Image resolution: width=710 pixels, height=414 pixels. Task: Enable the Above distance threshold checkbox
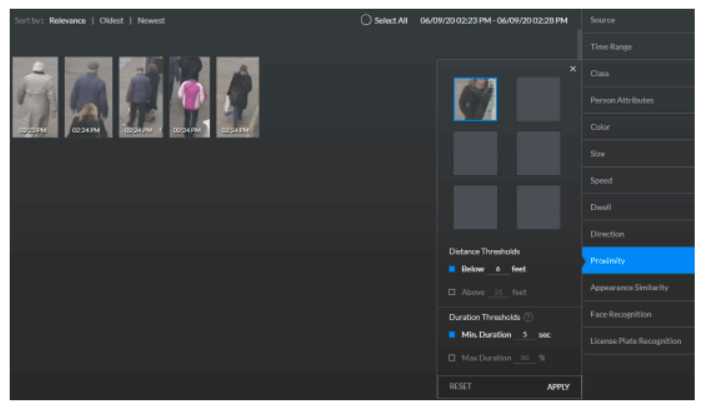pyautogui.click(x=452, y=292)
